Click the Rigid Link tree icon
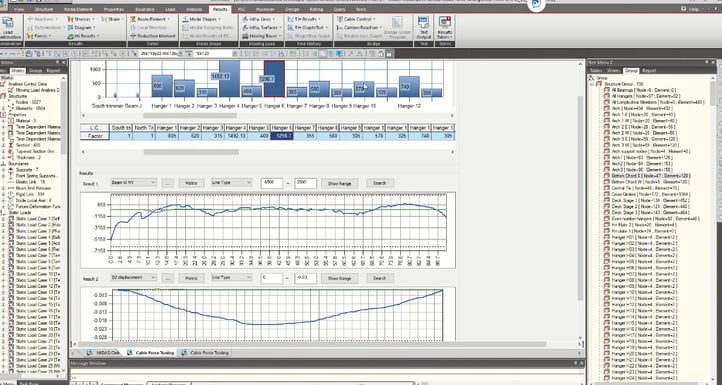The width and height of the screenshot is (722, 385). (10, 194)
